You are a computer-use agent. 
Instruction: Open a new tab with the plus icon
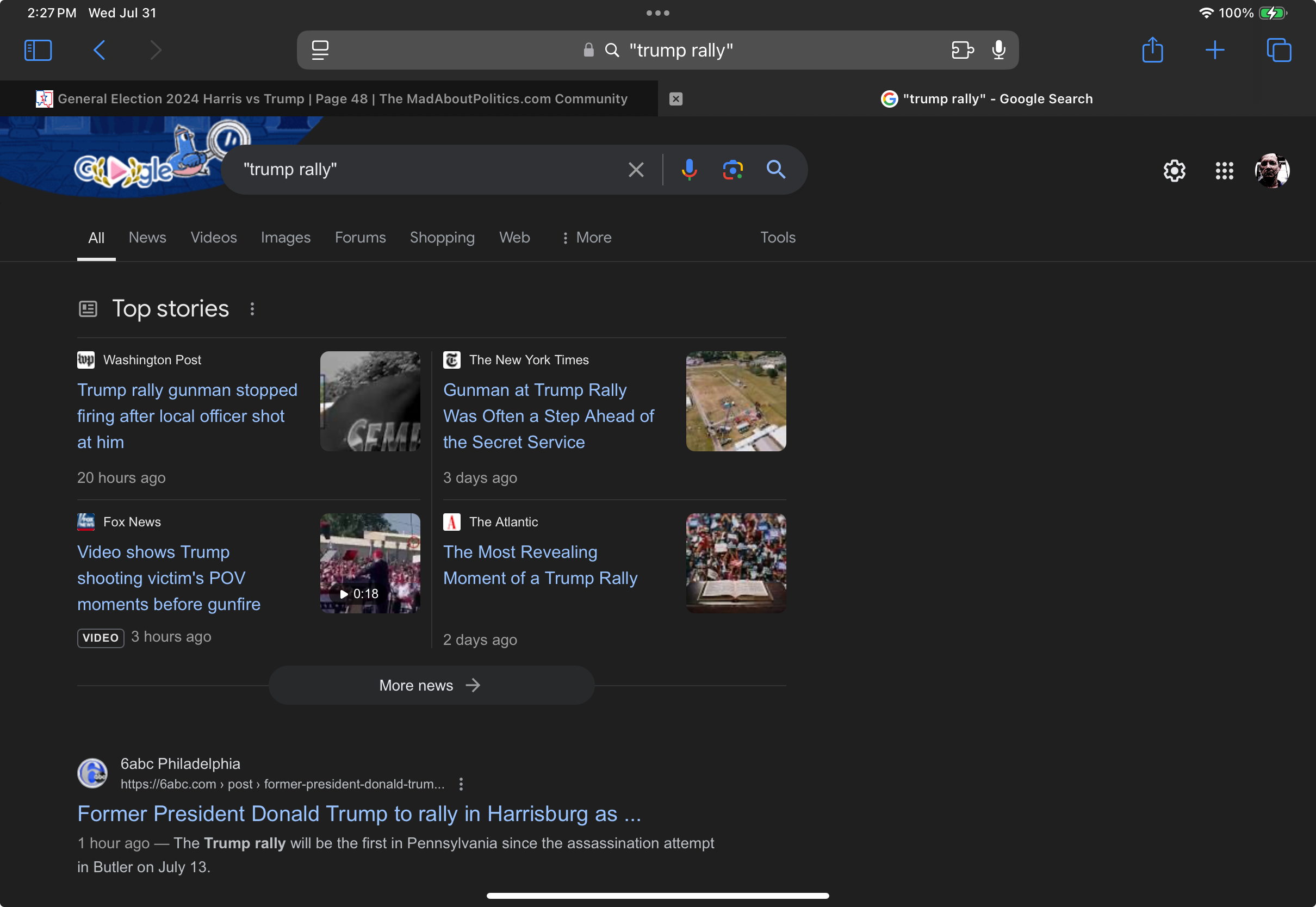(1214, 50)
